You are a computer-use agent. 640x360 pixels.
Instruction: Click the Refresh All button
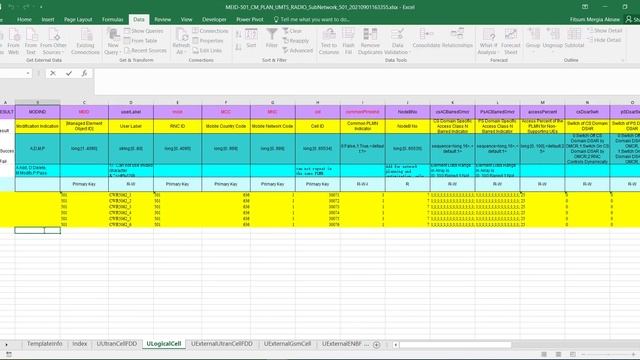(x=181, y=41)
